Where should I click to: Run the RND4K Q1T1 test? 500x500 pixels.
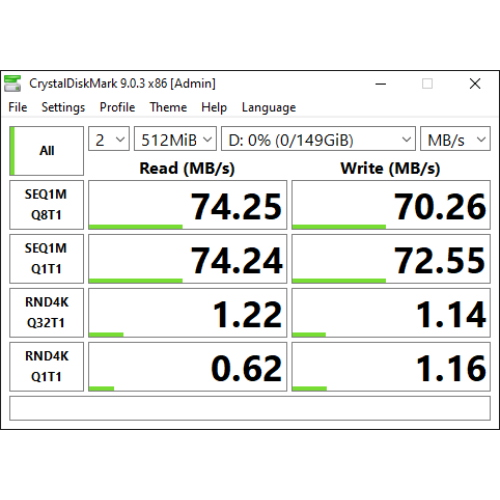pyautogui.click(x=46, y=367)
